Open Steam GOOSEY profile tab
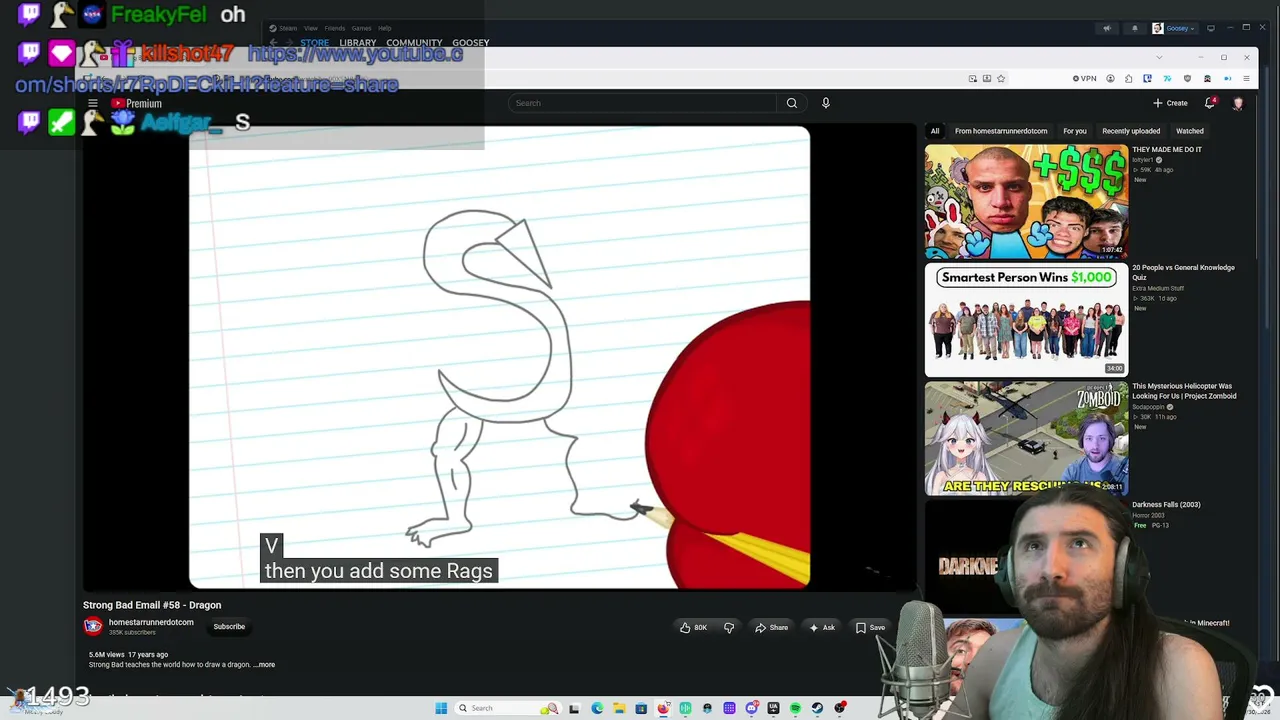 tap(470, 43)
